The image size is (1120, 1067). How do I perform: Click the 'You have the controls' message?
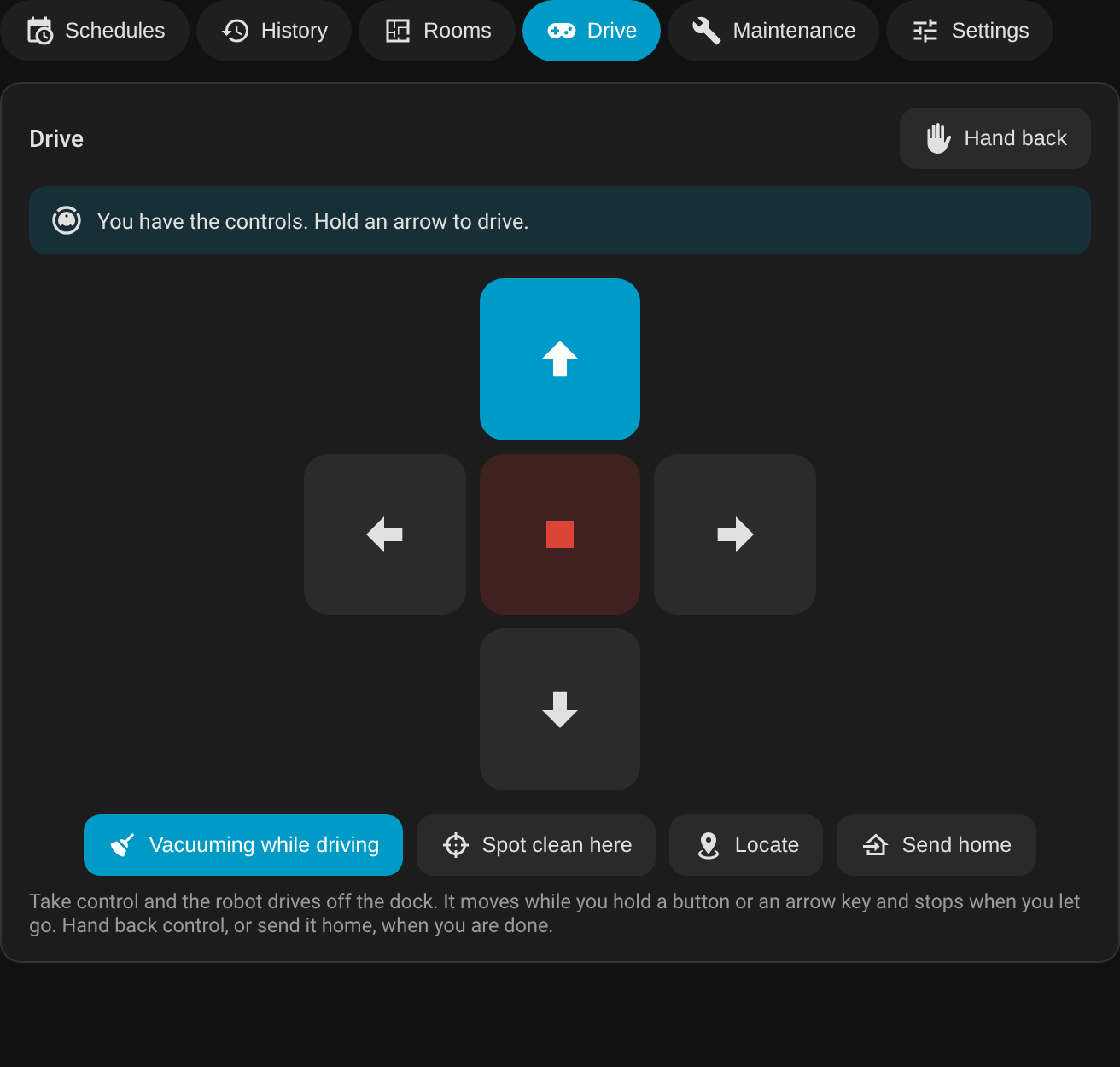[x=313, y=221]
